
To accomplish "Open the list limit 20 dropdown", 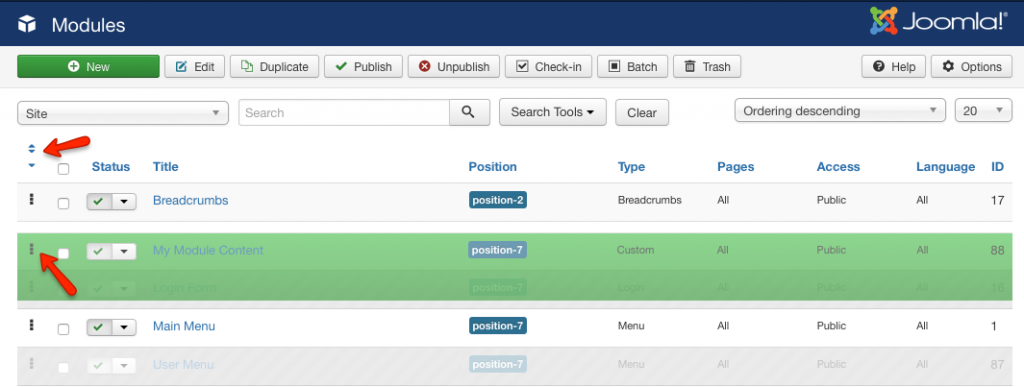I will 984,110.
